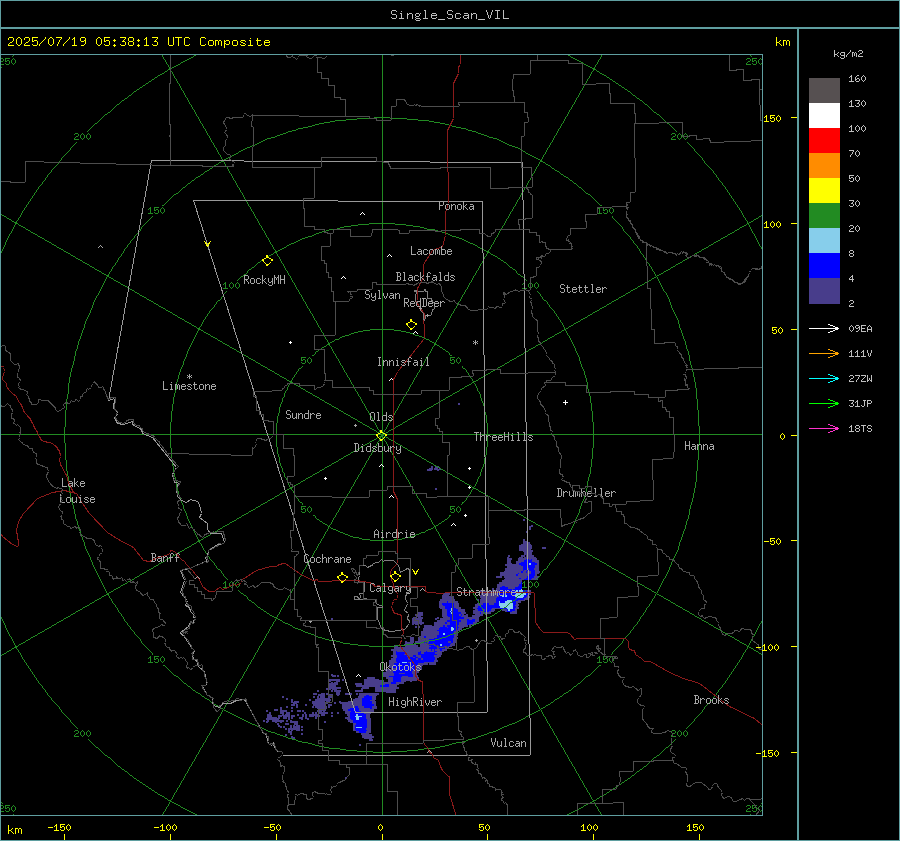
Task: Click the Blackfalds town label
Action: 425,277
